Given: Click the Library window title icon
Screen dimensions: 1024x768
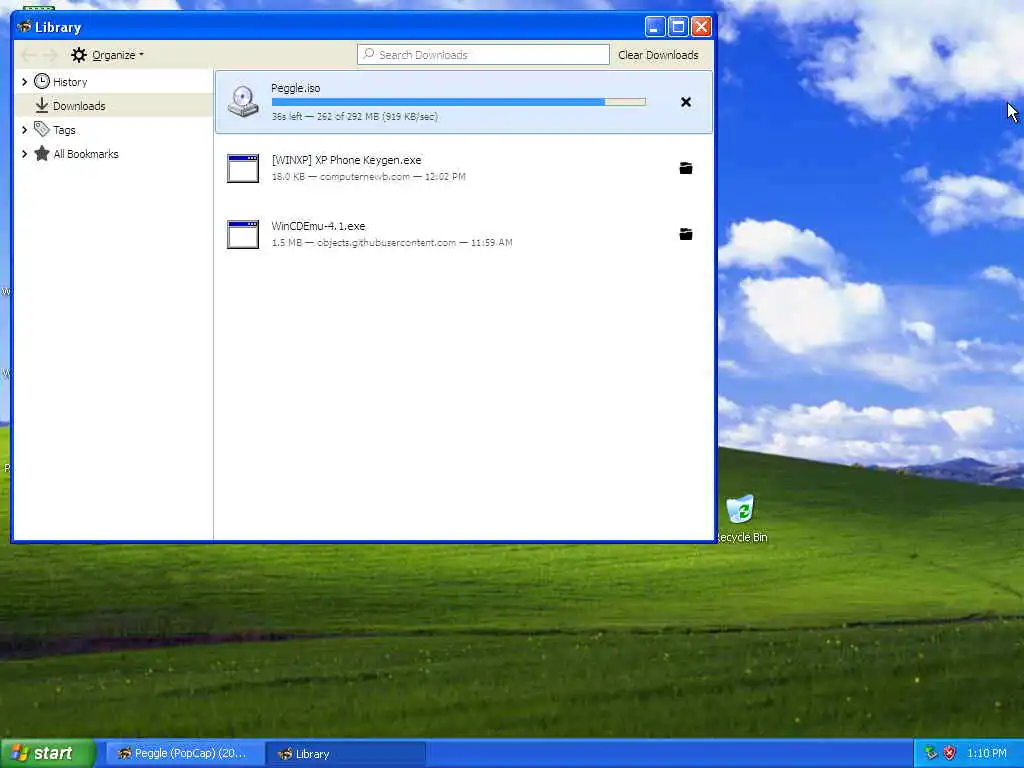Looking at the screenshot, I should 24,27.
